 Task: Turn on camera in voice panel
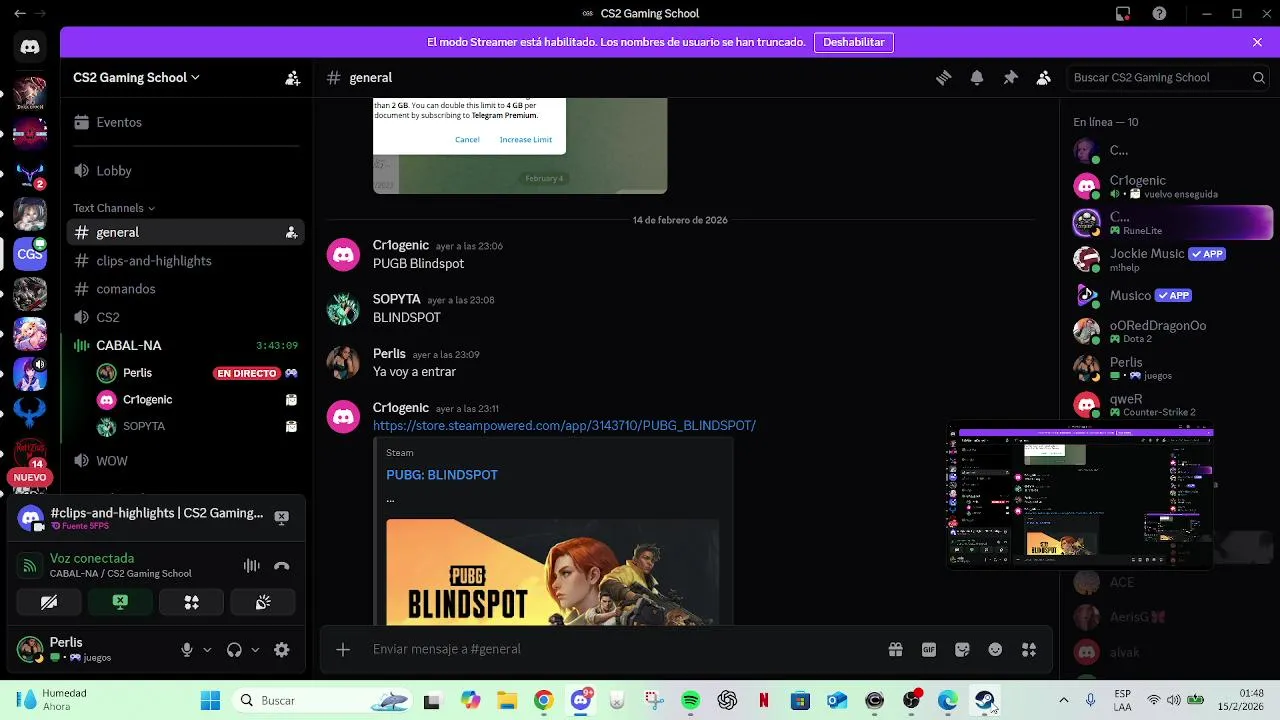[48, 602]
